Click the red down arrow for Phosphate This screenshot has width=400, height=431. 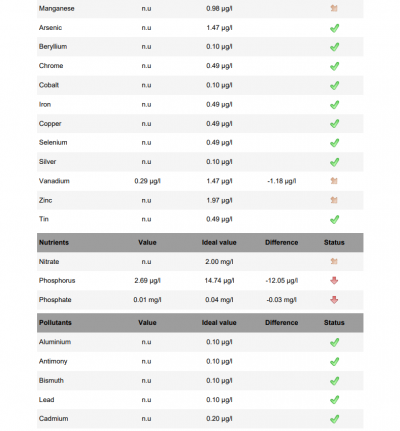pyautogui.click(x=334, y=300)
